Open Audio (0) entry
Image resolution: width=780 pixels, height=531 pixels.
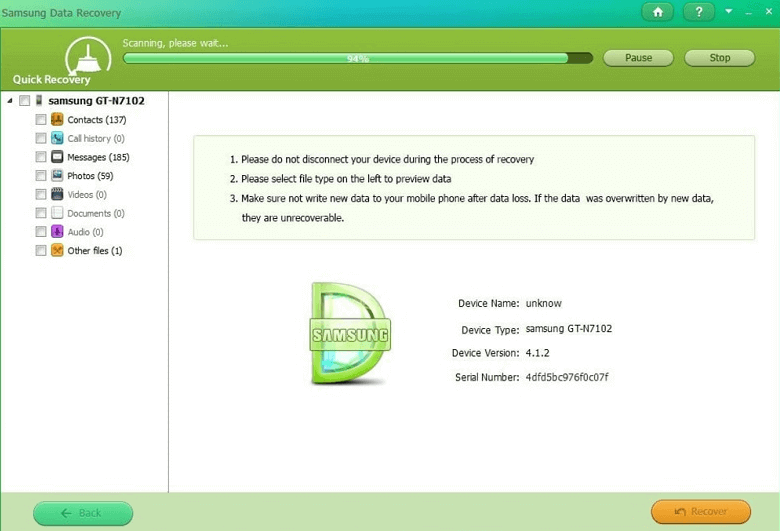[x=86, y=232]
